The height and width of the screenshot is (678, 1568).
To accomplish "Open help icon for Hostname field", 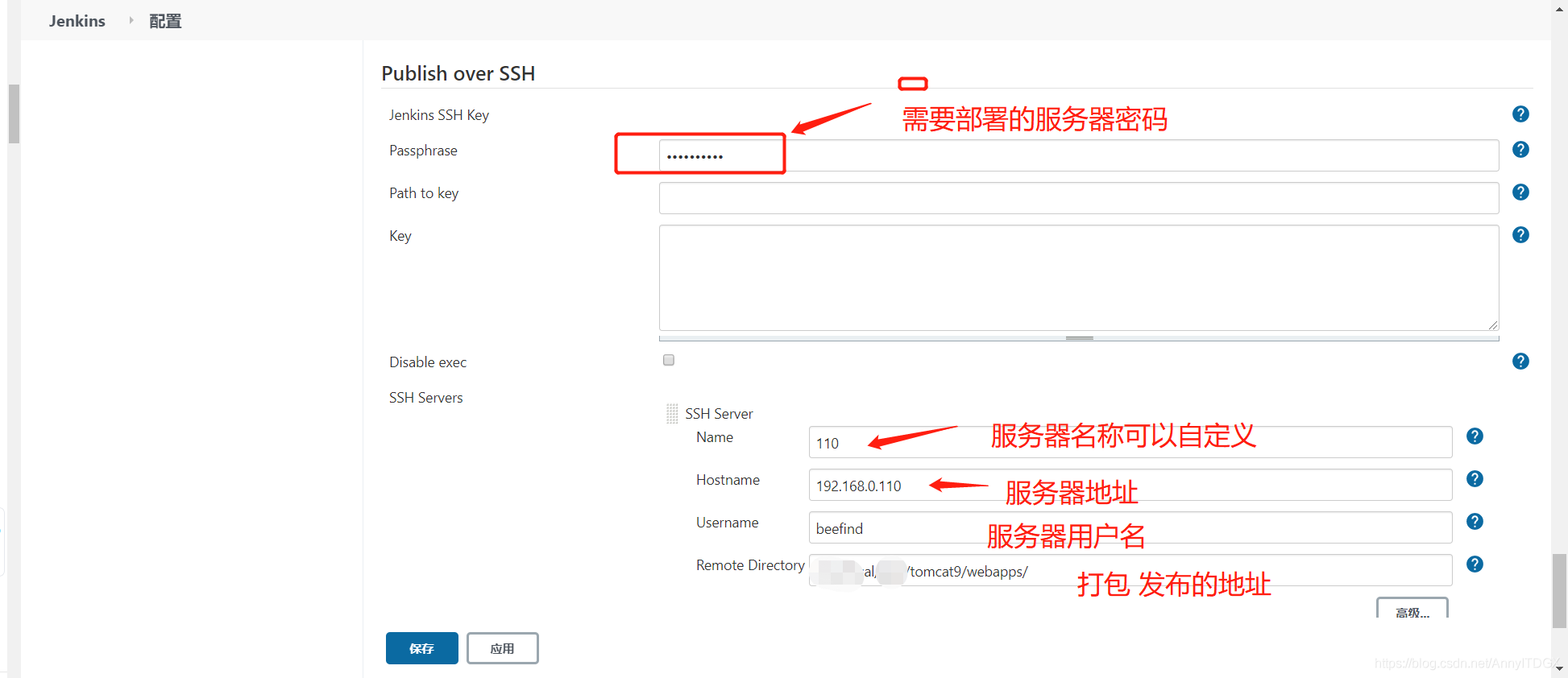I will click(x=1475, y=479).
